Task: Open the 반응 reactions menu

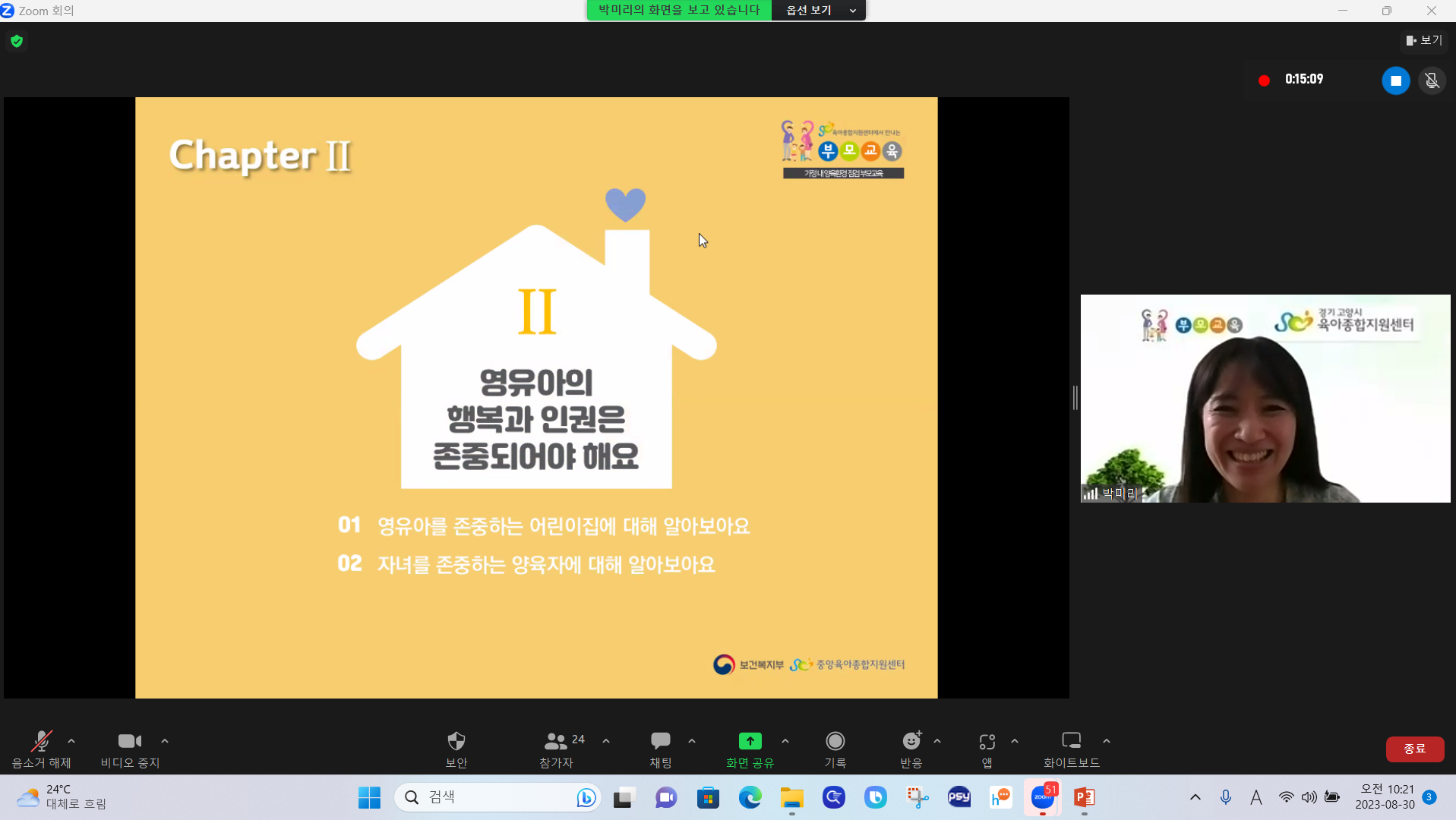Action: (911, 749)
